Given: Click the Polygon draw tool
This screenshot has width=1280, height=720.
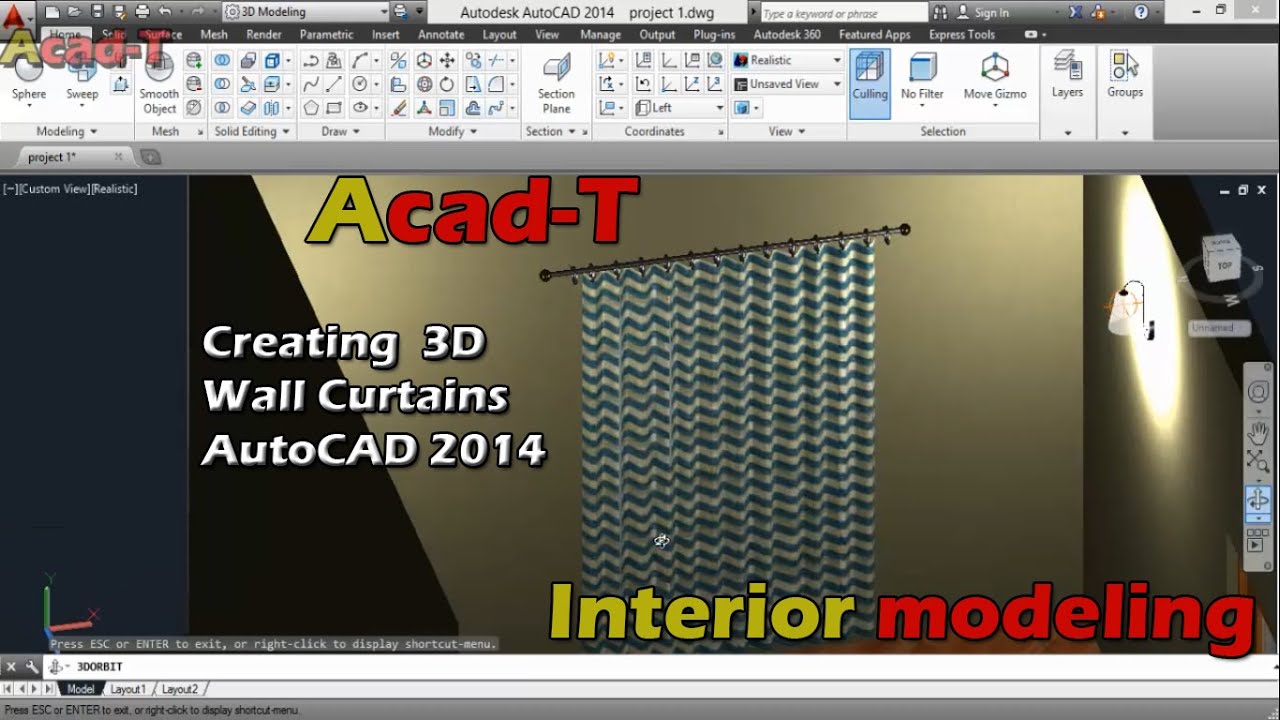Looking at the screenshot, I should [311, 108].
